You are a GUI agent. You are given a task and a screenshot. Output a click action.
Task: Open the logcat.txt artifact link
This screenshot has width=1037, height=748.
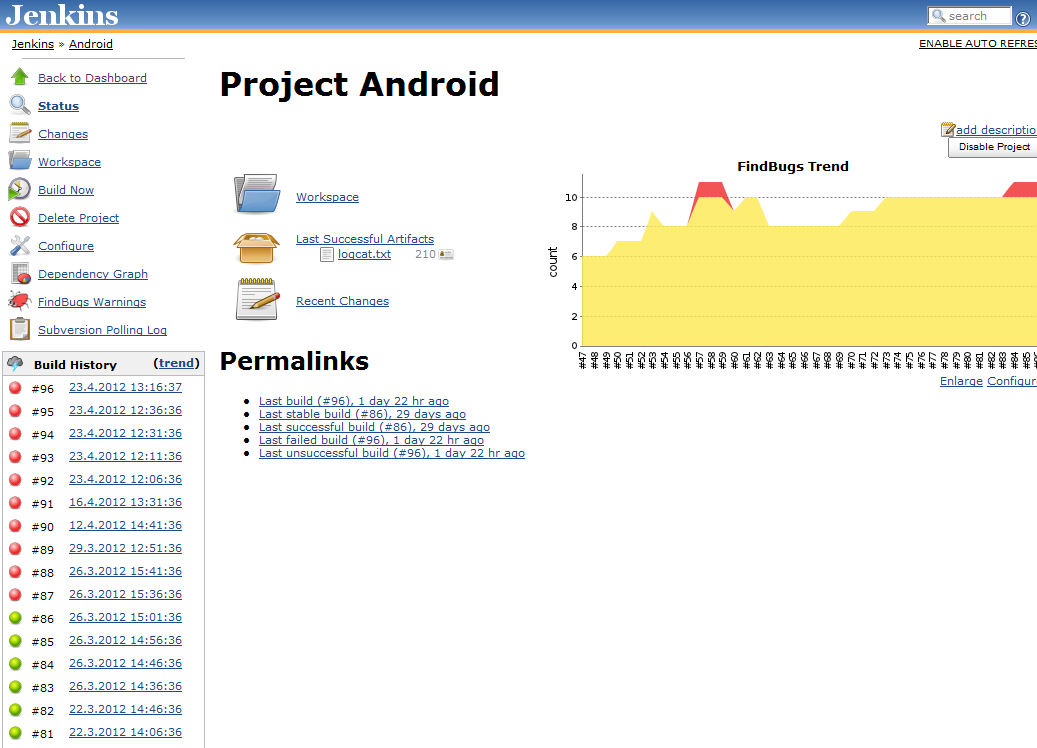(364, 254)
